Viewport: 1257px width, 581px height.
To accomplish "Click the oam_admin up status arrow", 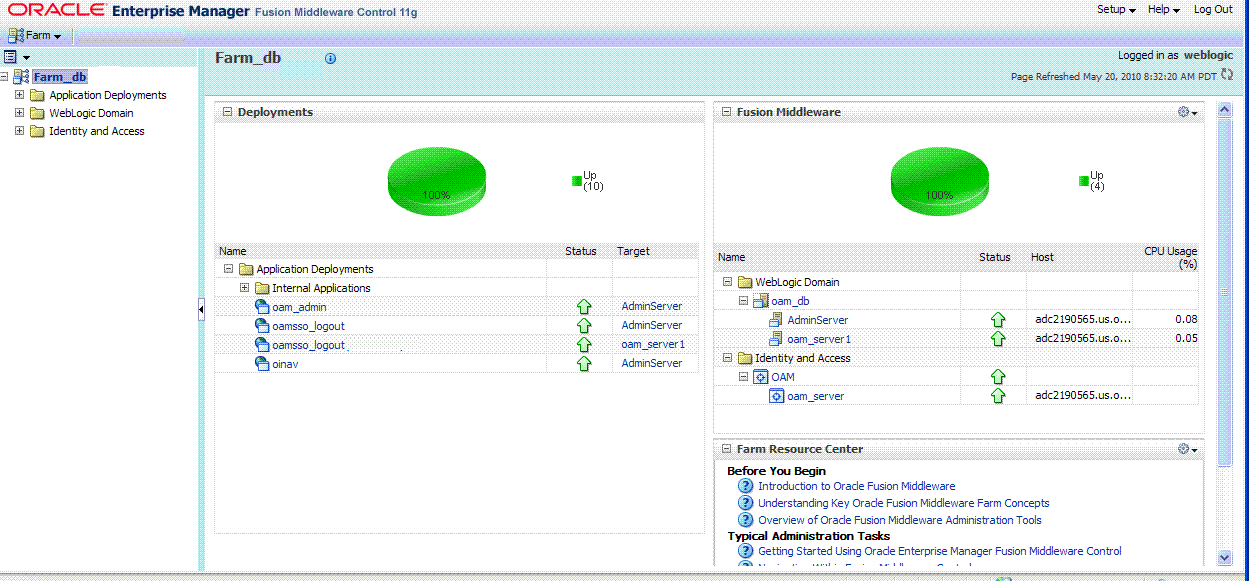I will 584,307.
